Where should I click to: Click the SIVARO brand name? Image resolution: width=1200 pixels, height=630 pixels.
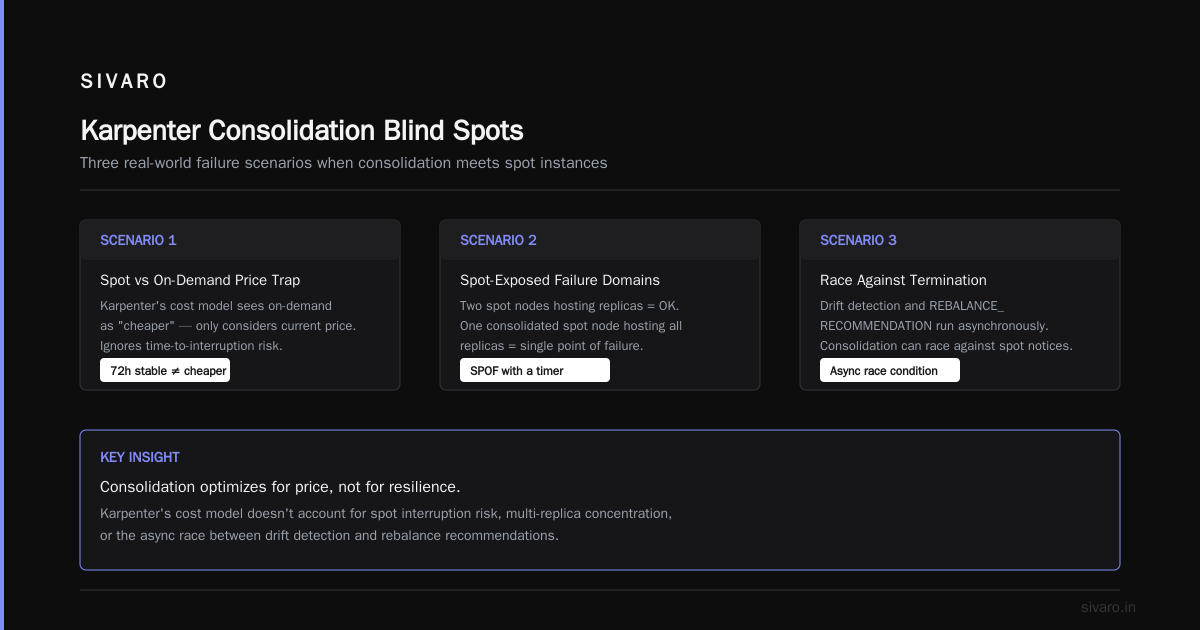click(124, 82)
